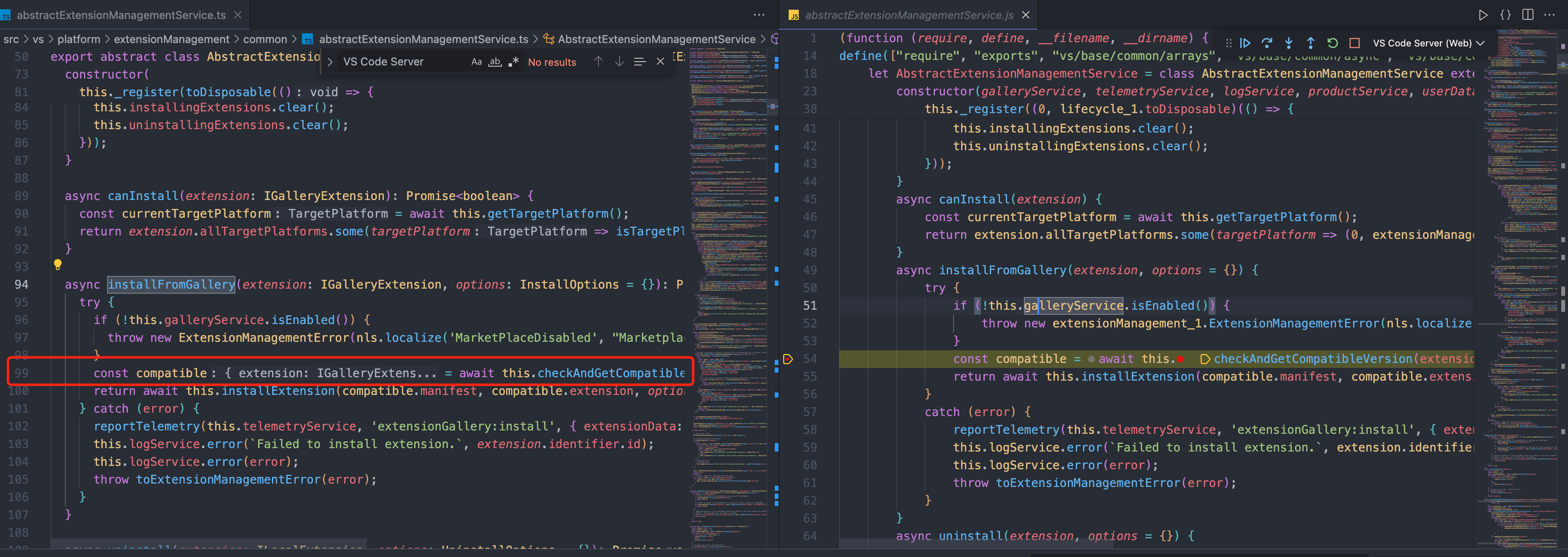Click the Step Into debug icon
Image resolution: width=1568 pixels, height=557 pixels.
pyautogui.click(x=1289, y=43)
